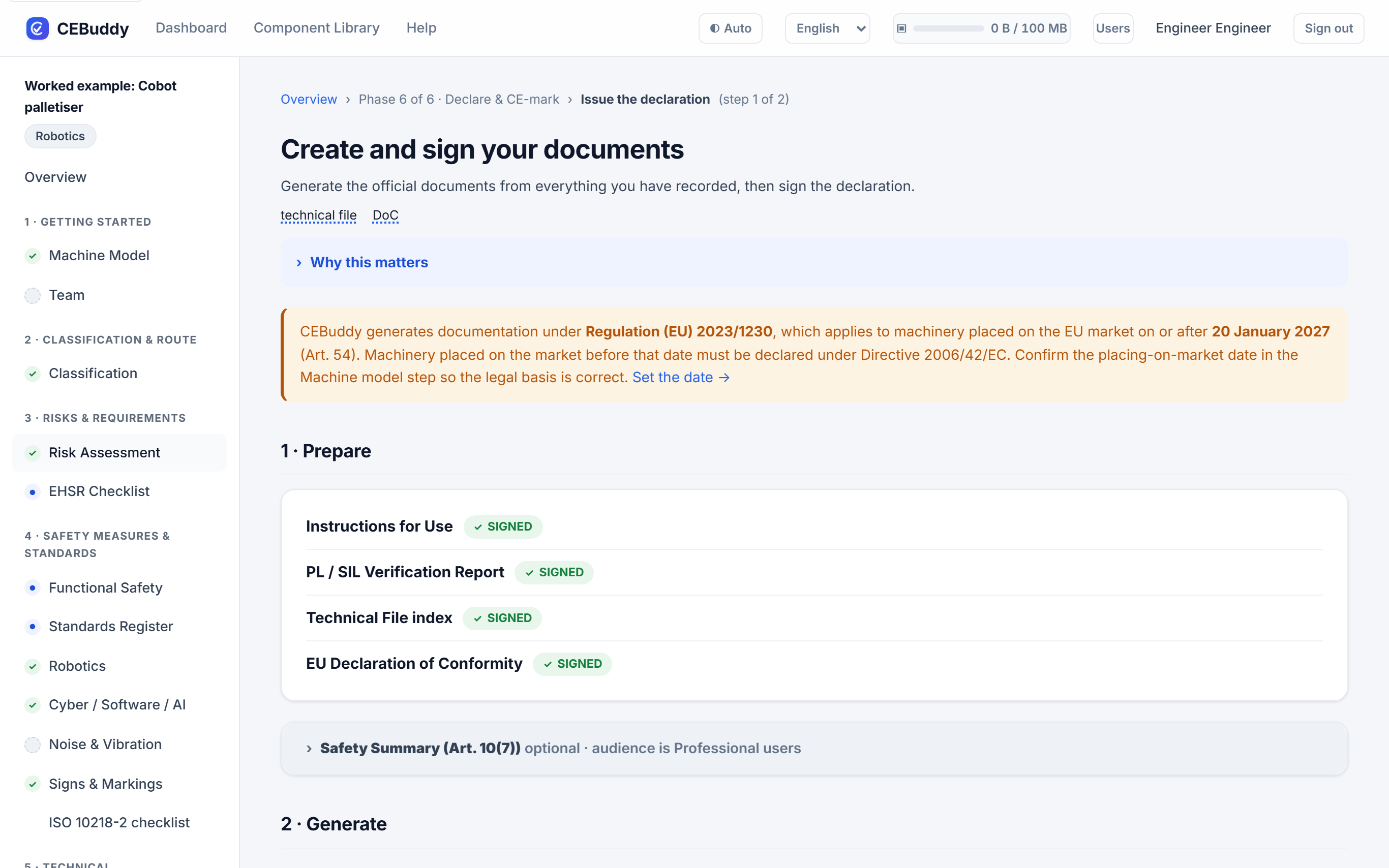Click the check icon beside Cyber / Software / AI

coord(33,705)
